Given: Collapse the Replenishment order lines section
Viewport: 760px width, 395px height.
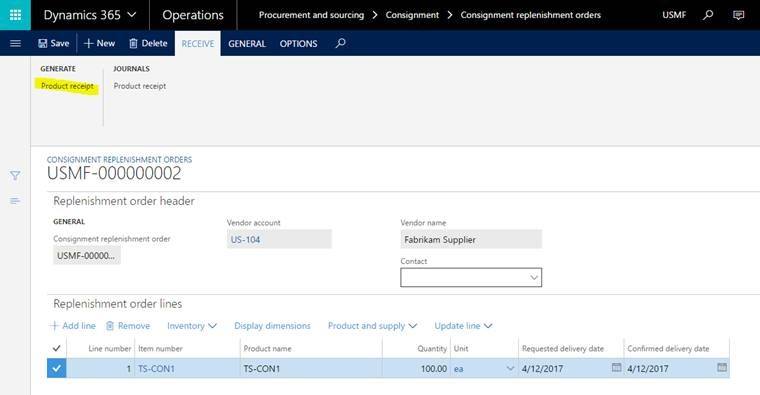Looking at the screenshot, I should (118, 304).
